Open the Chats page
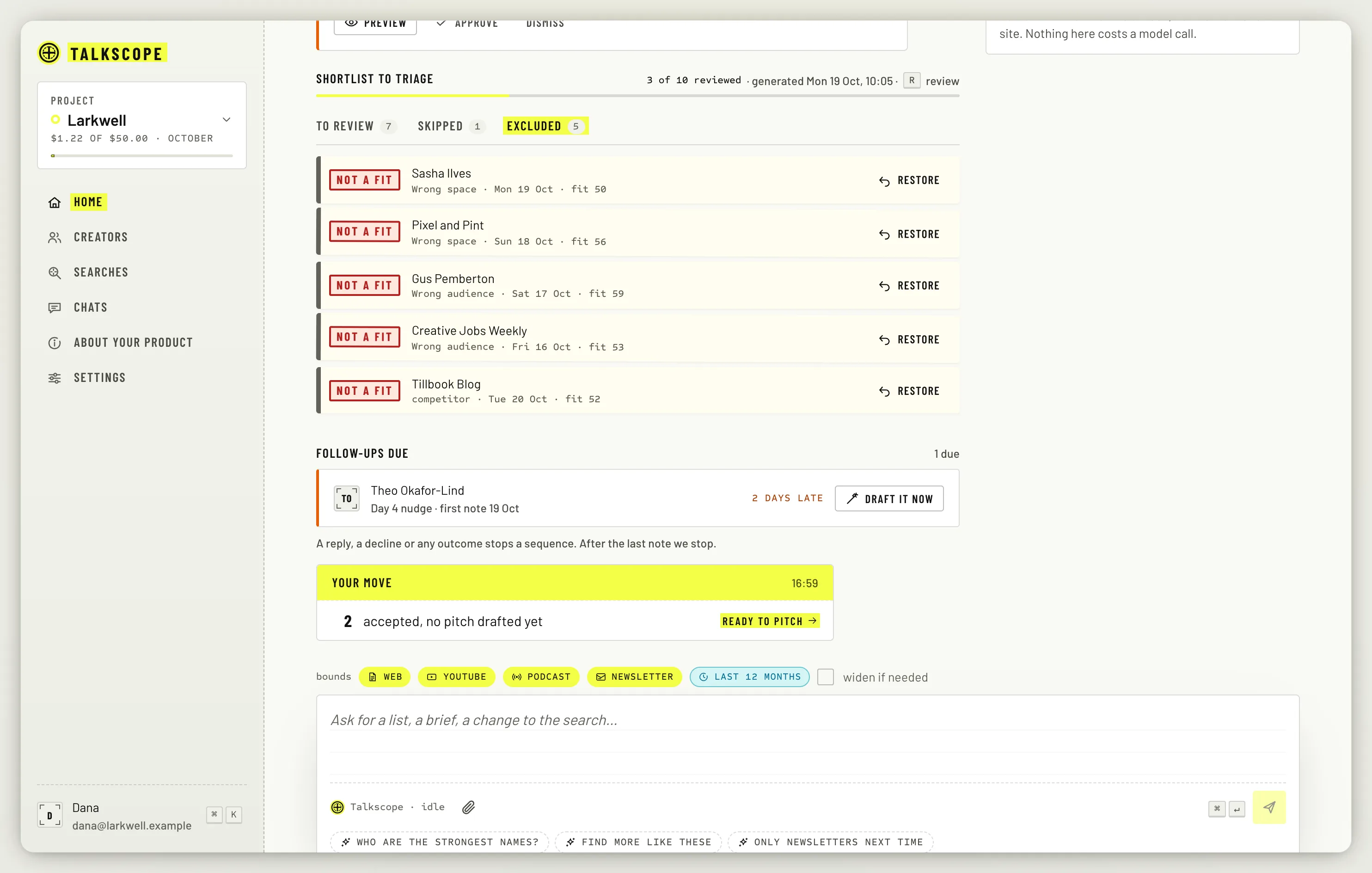Image resolution: width=1372 pixels, height=873 pixels. [90, 307]
